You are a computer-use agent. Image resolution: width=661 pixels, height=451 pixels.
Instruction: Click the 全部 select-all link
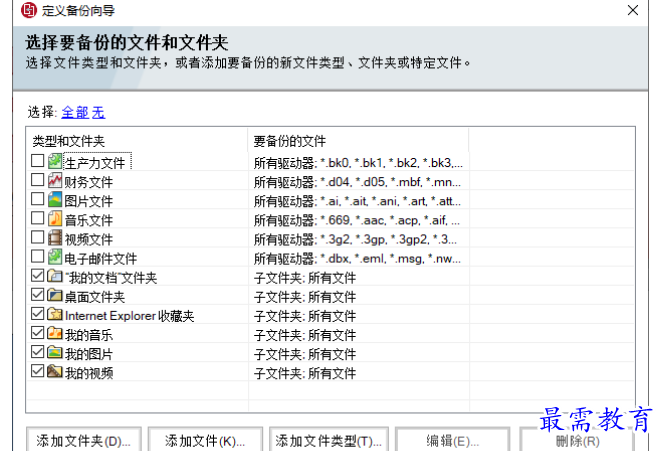[x=75, y=113]
